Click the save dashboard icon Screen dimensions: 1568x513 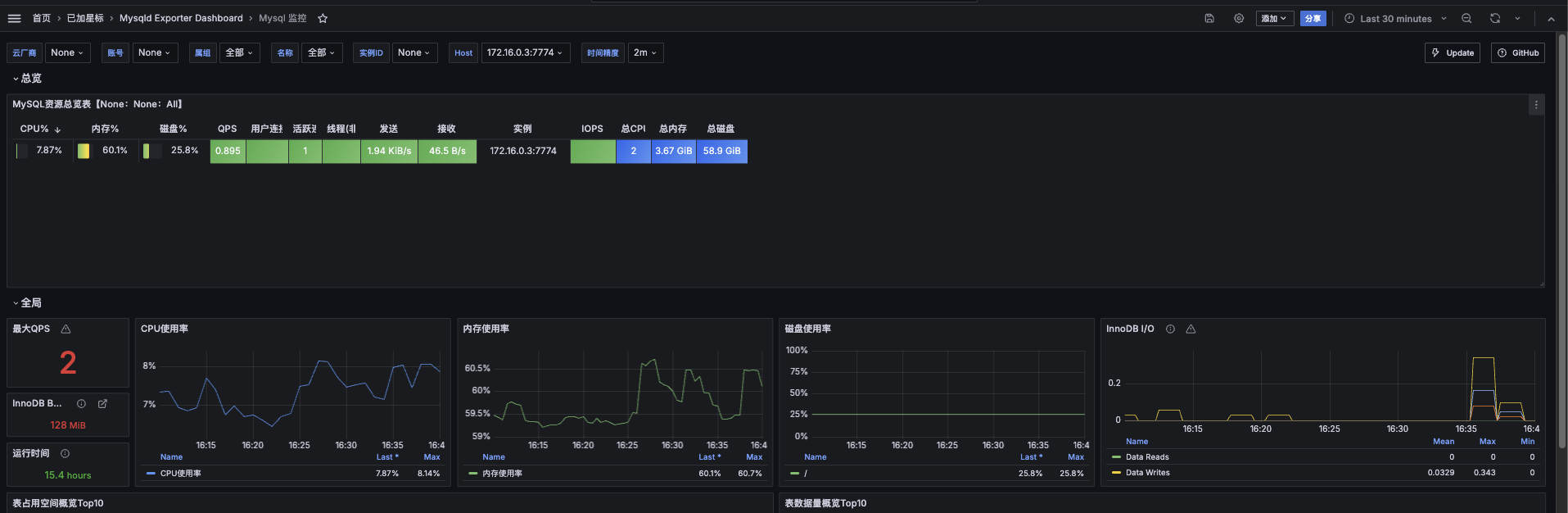tap(1209, 18)
